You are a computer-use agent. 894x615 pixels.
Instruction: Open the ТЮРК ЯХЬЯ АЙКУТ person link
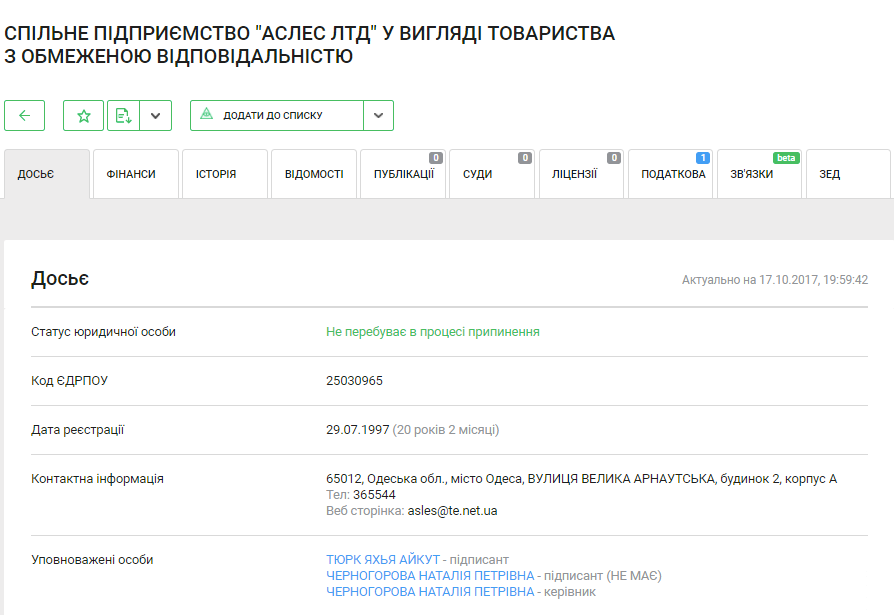pyautogui.click(x=383, y=560)
